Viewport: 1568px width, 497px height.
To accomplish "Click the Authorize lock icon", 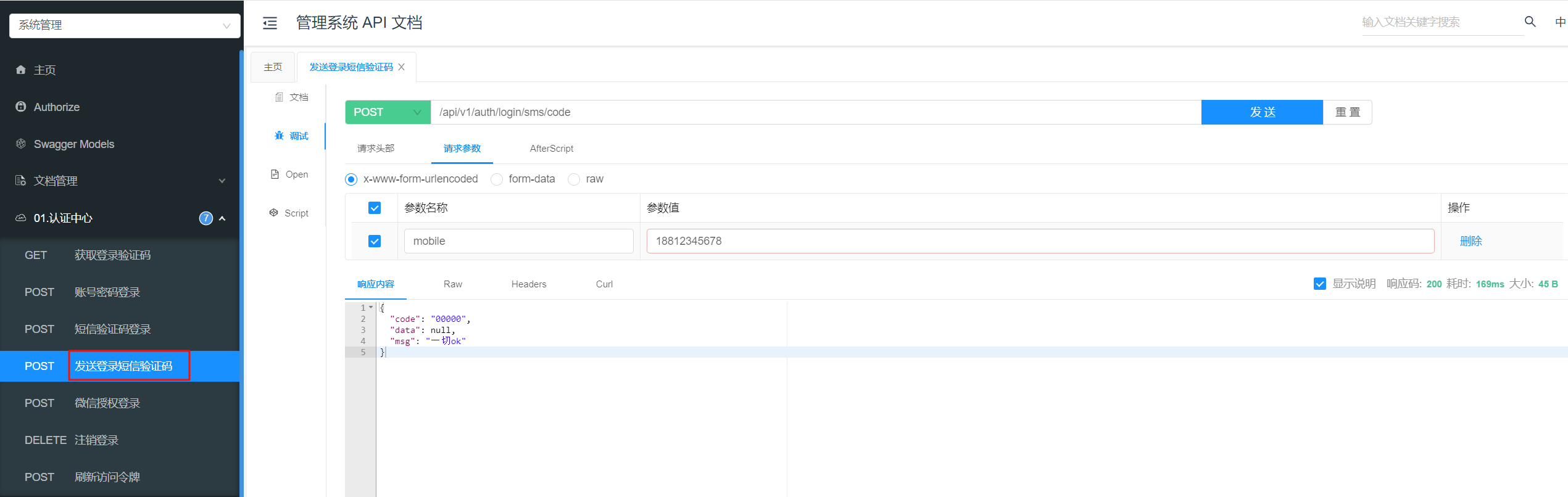I will (x=21, y=107).
